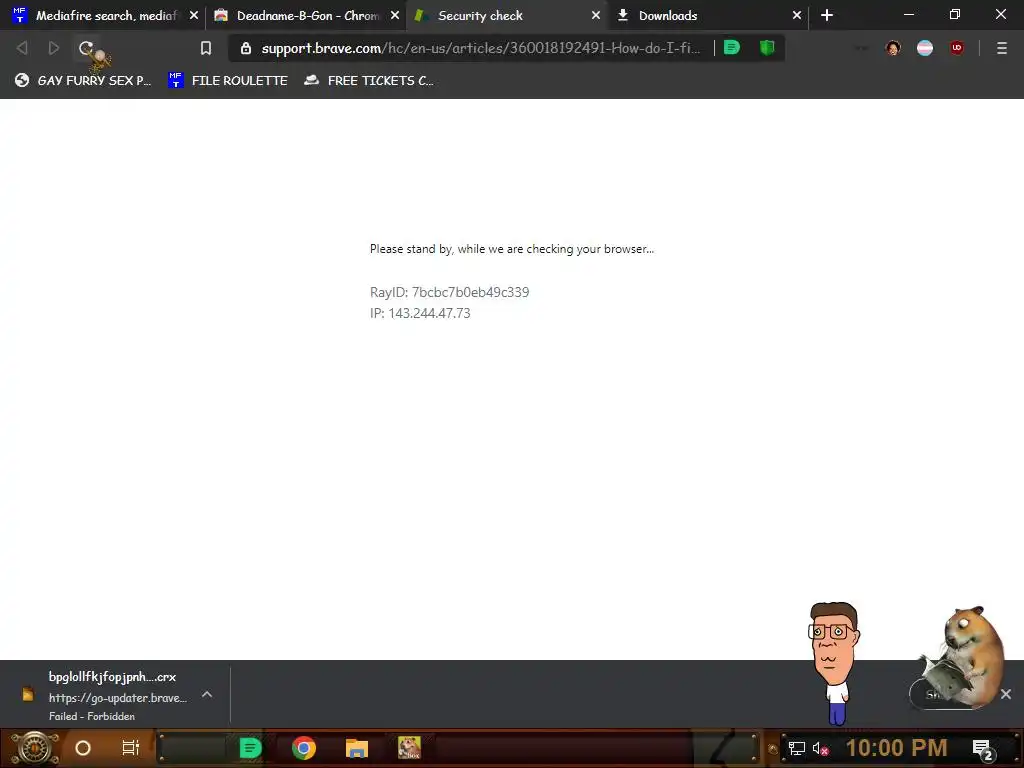1024x768 pixels.
Task: Open the failed bpglollfkjfopjpnh crx download item
Action: pos(104,696)
